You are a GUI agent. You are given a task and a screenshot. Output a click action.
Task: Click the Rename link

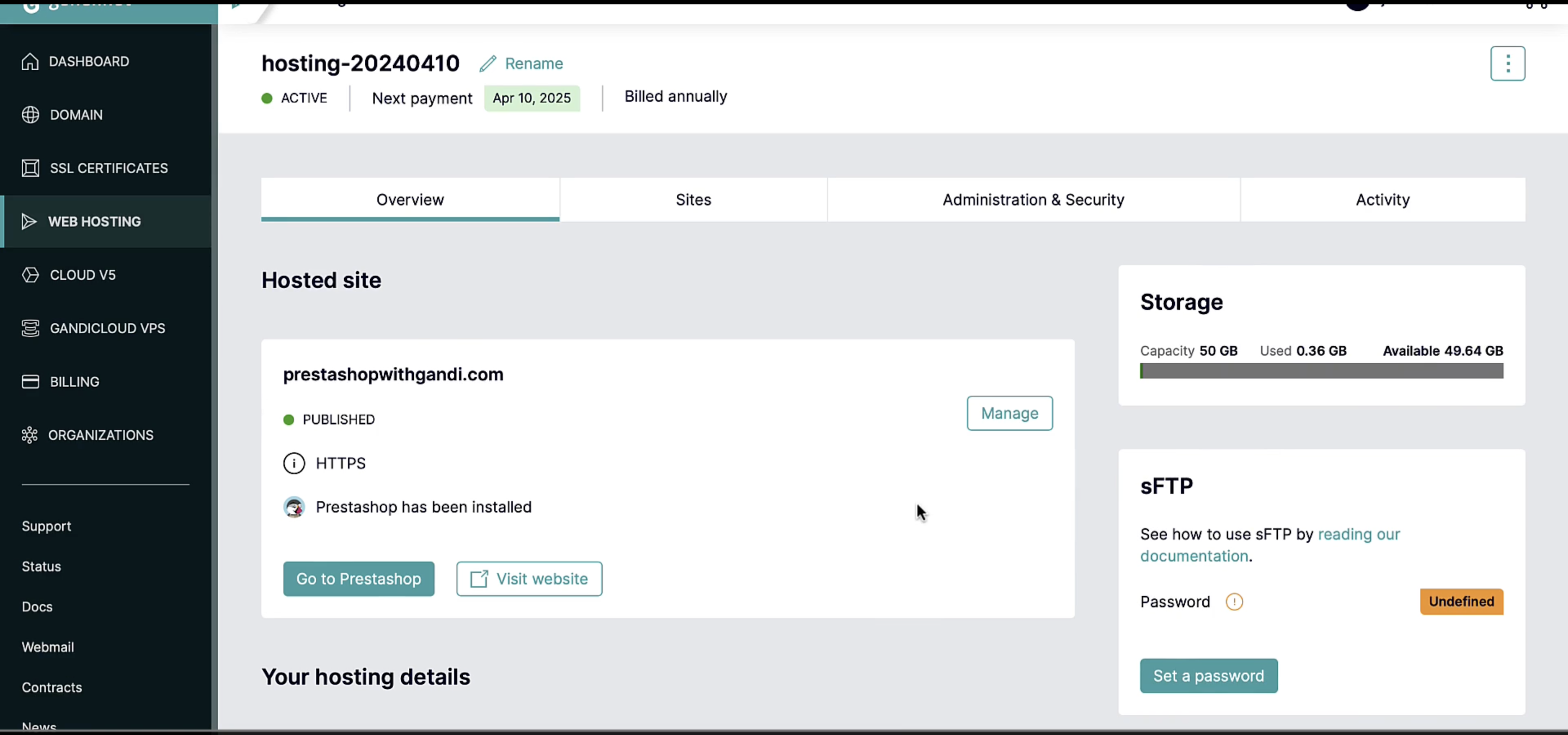pos(534,64)
